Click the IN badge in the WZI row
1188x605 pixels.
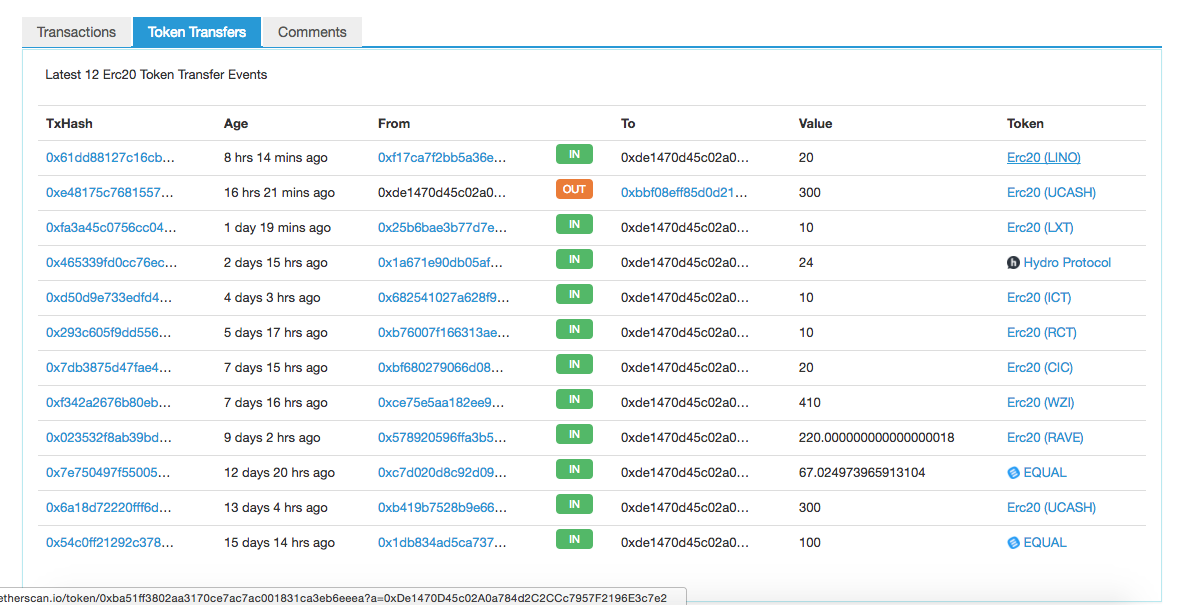[x=574, y=400]
